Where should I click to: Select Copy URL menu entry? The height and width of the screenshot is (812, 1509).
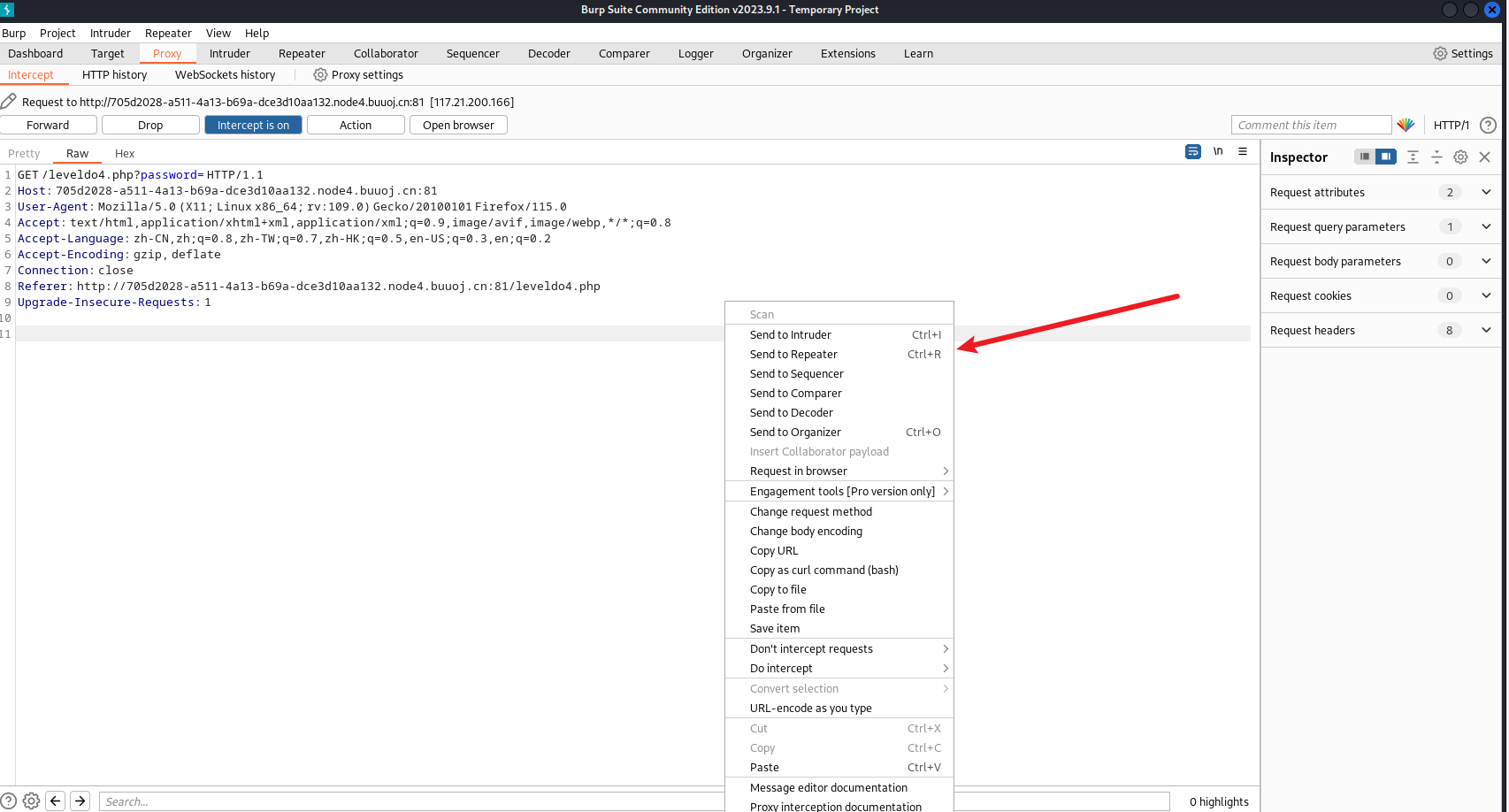839,550
